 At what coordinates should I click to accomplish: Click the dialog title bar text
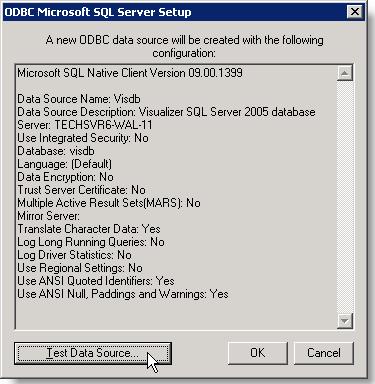click(98, 12)
